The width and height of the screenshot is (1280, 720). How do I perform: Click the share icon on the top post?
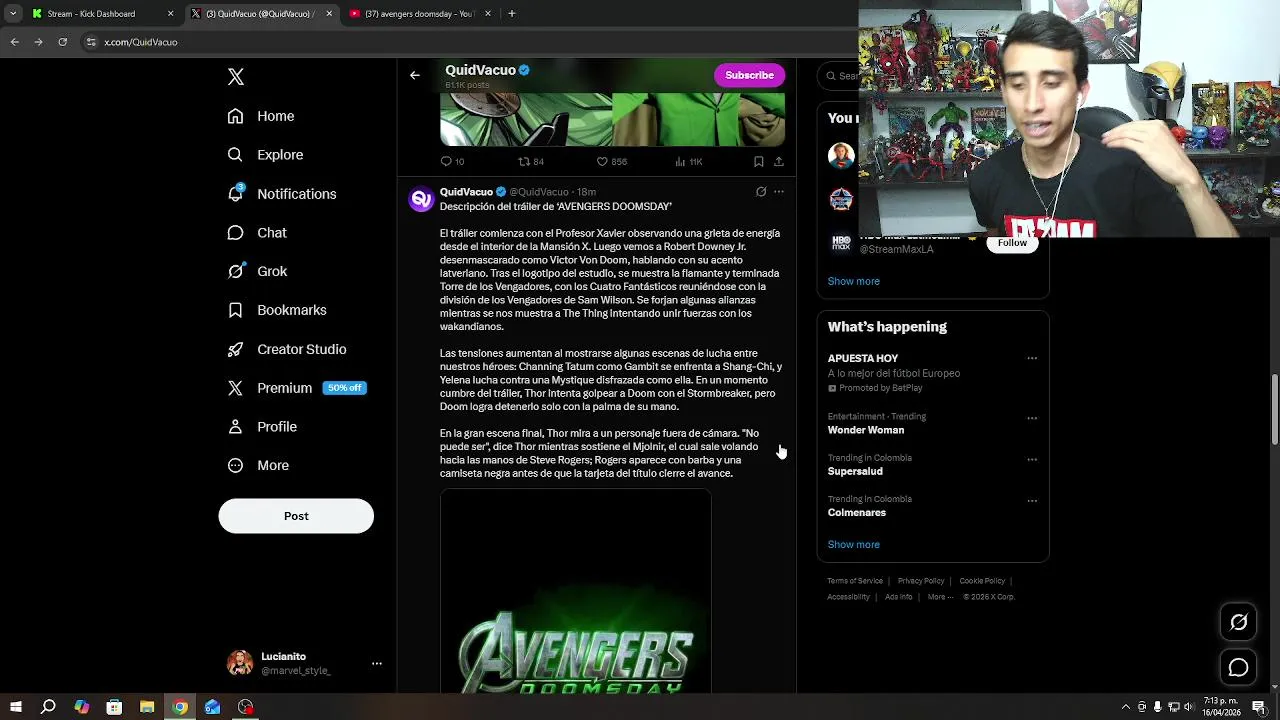pos(779,161)
